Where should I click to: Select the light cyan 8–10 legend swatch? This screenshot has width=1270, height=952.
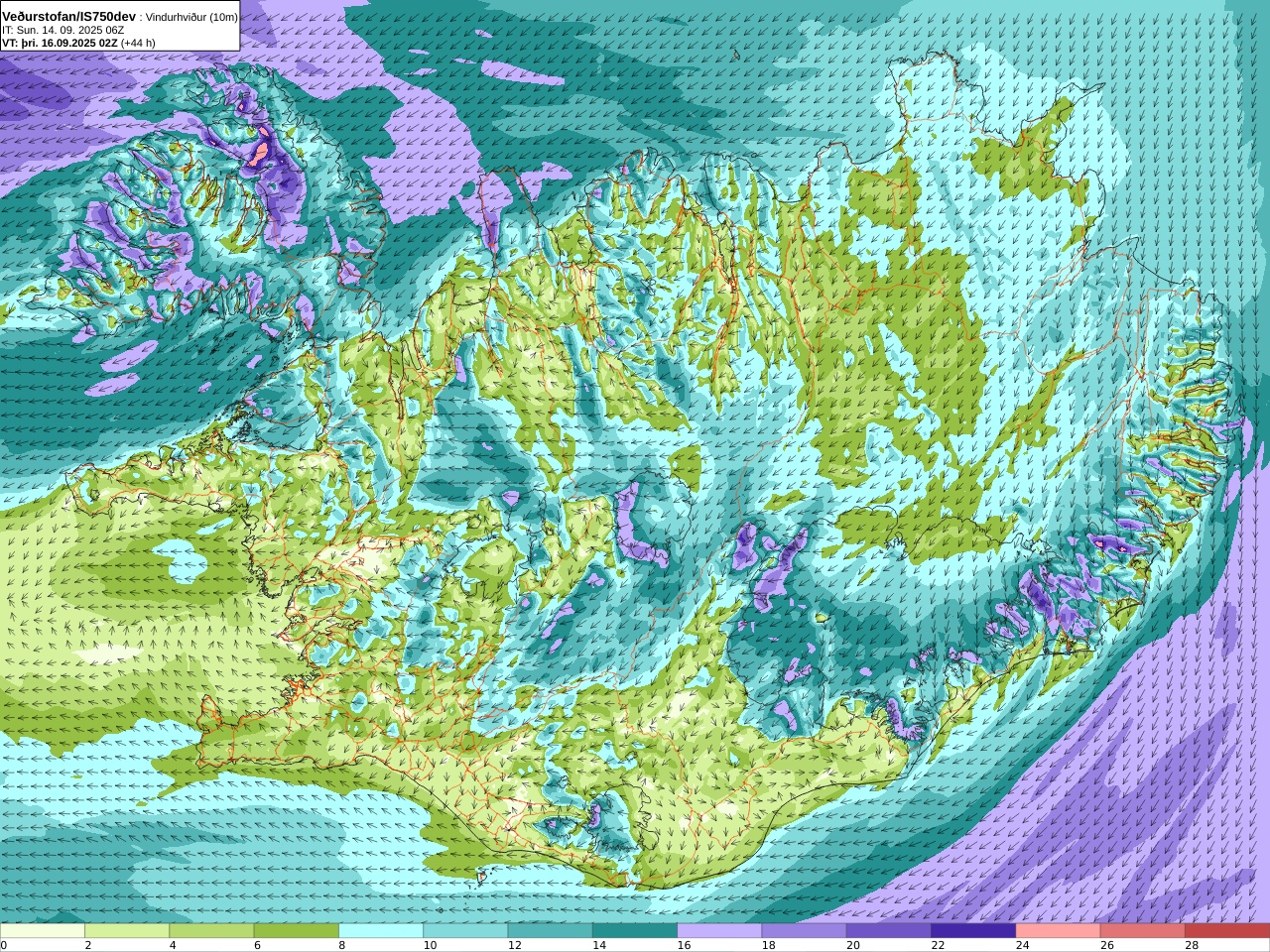[381, 931]
